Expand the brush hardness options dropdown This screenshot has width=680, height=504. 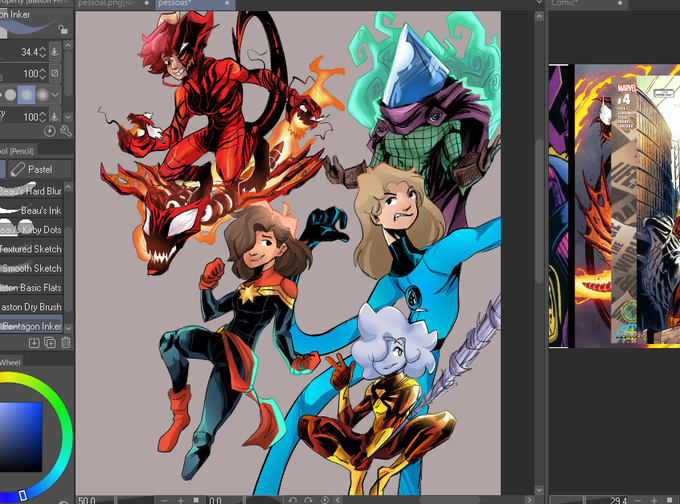tap(55, 95)
